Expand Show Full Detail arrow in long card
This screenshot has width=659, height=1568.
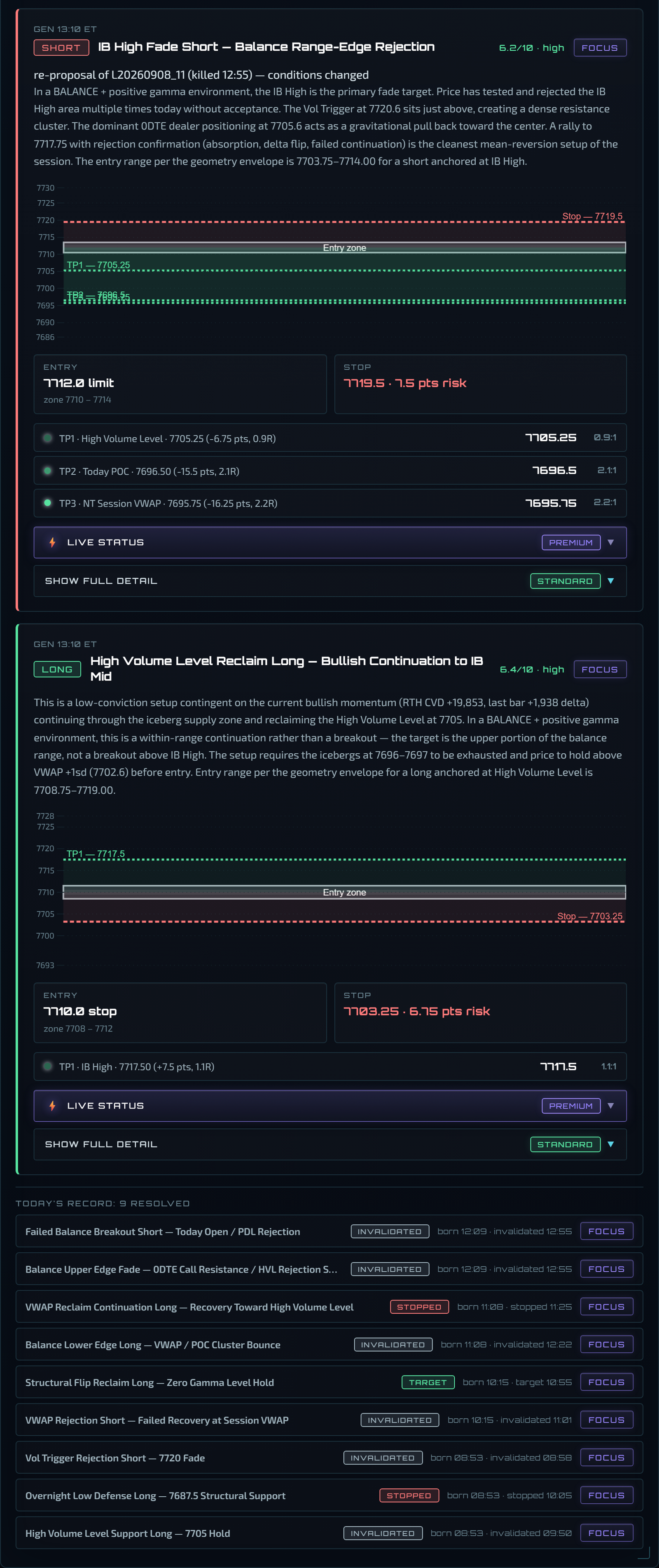click(611, 1144)
